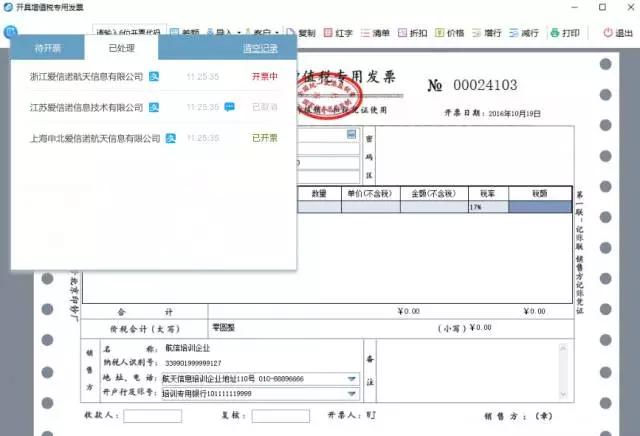Switch to the 待开票 tab
640x436 pixels.
click(x=47, y=48)
